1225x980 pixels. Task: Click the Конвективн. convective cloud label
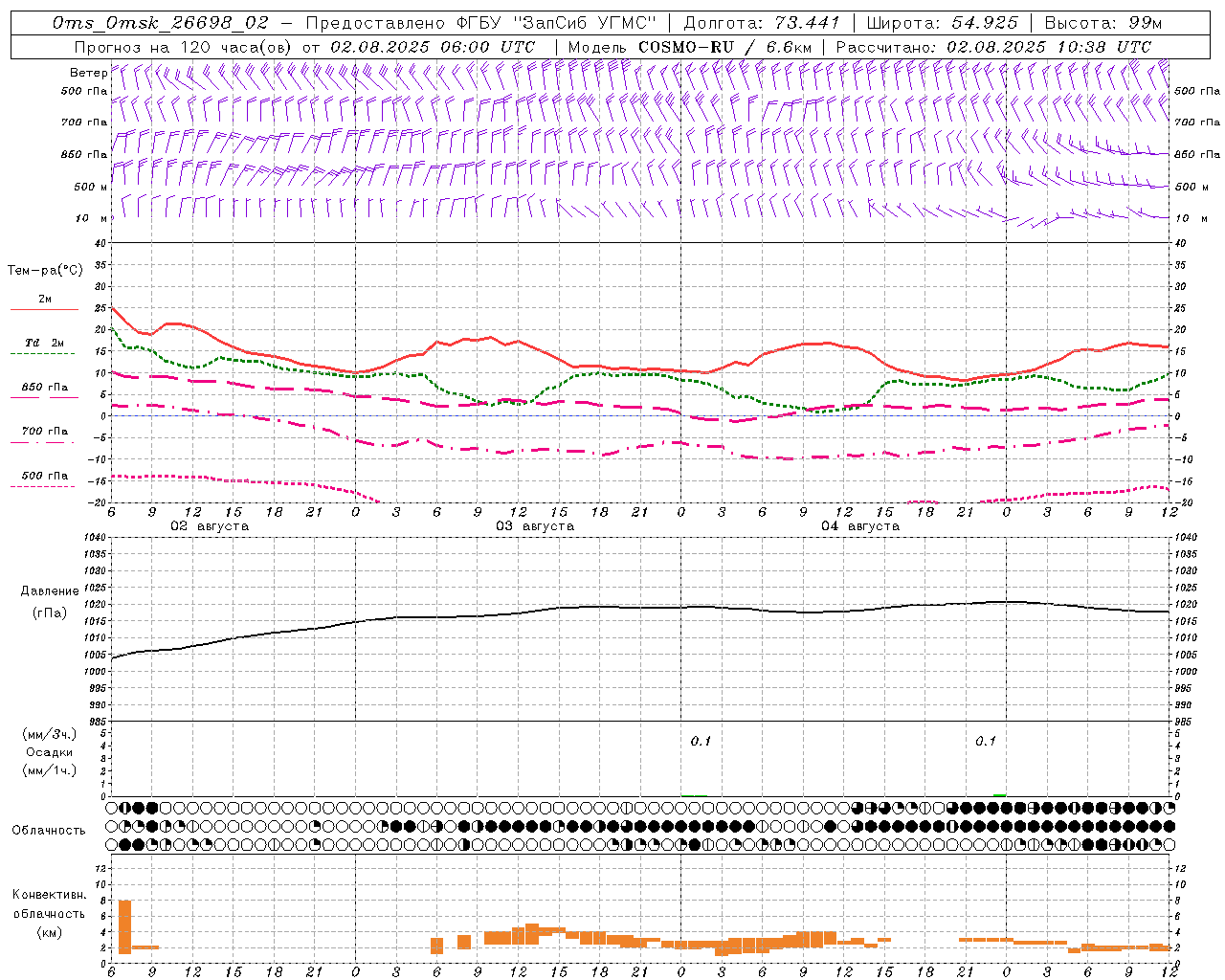[x=49, y=895]
